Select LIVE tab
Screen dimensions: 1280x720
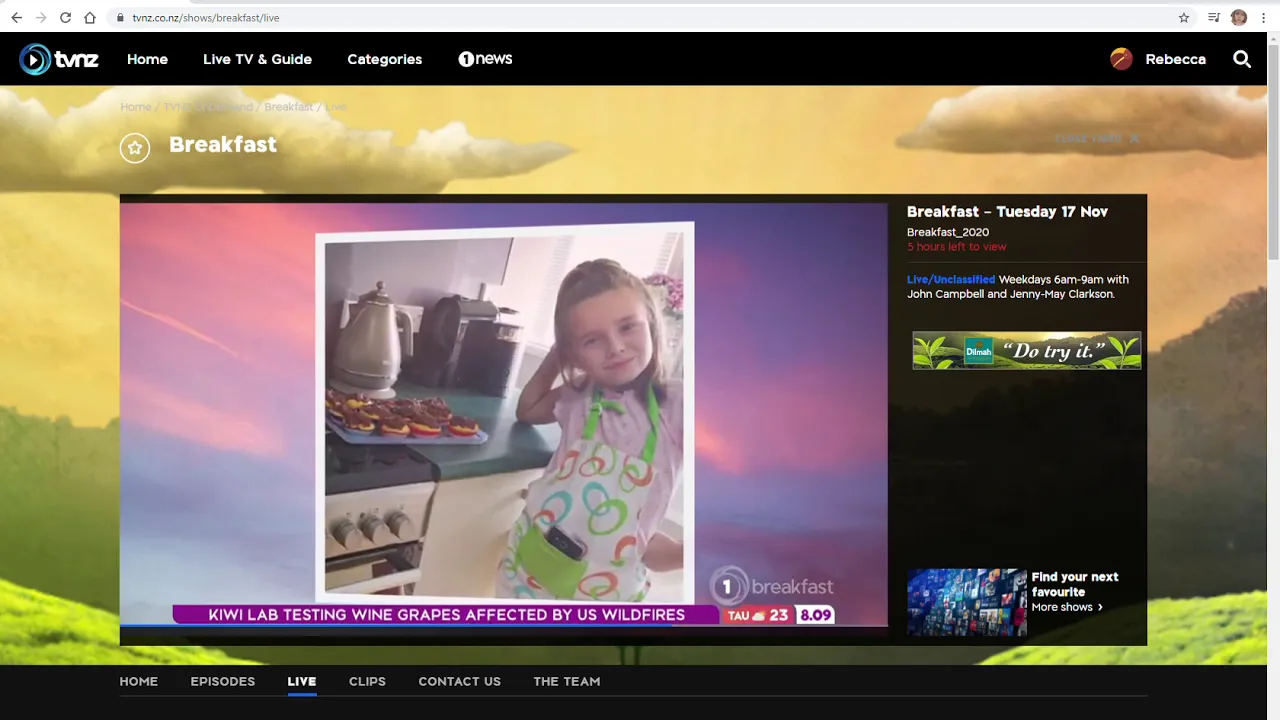(x=302, y=681)
